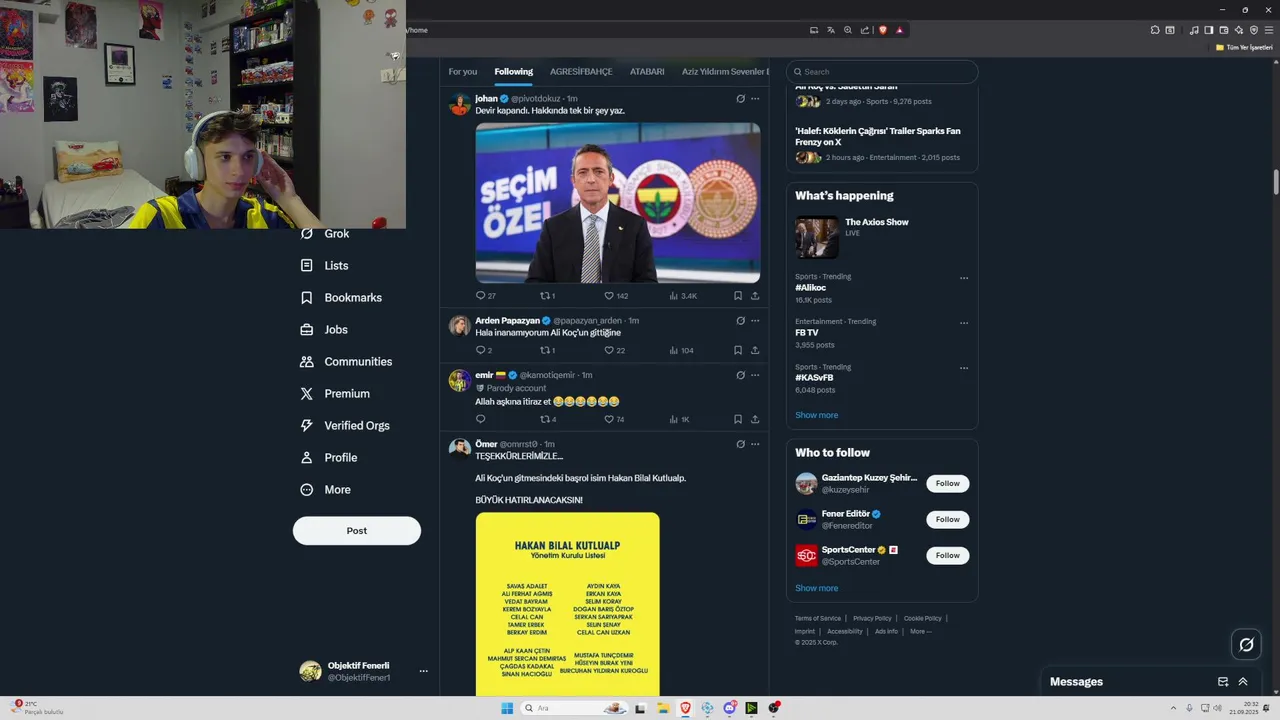Open more options on Ömer's post

pos(755,444)
